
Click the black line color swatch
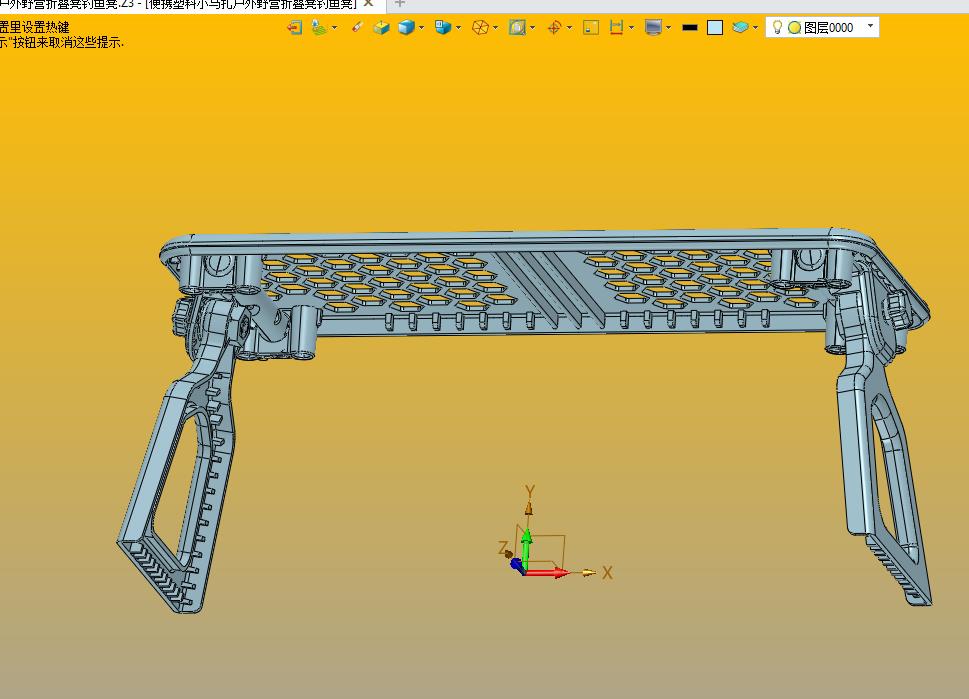690,28
